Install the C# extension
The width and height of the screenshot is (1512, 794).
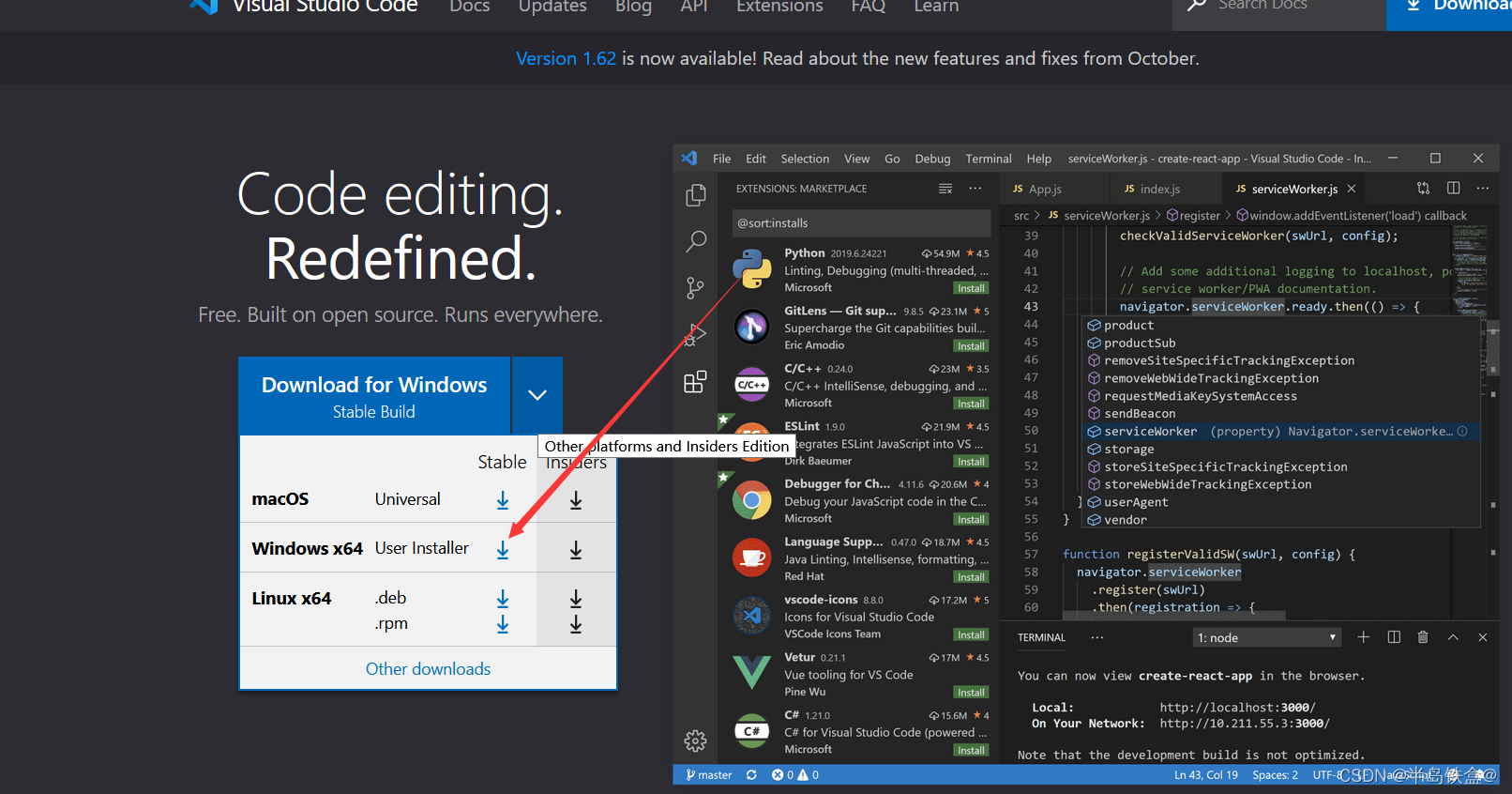[971, 750]
